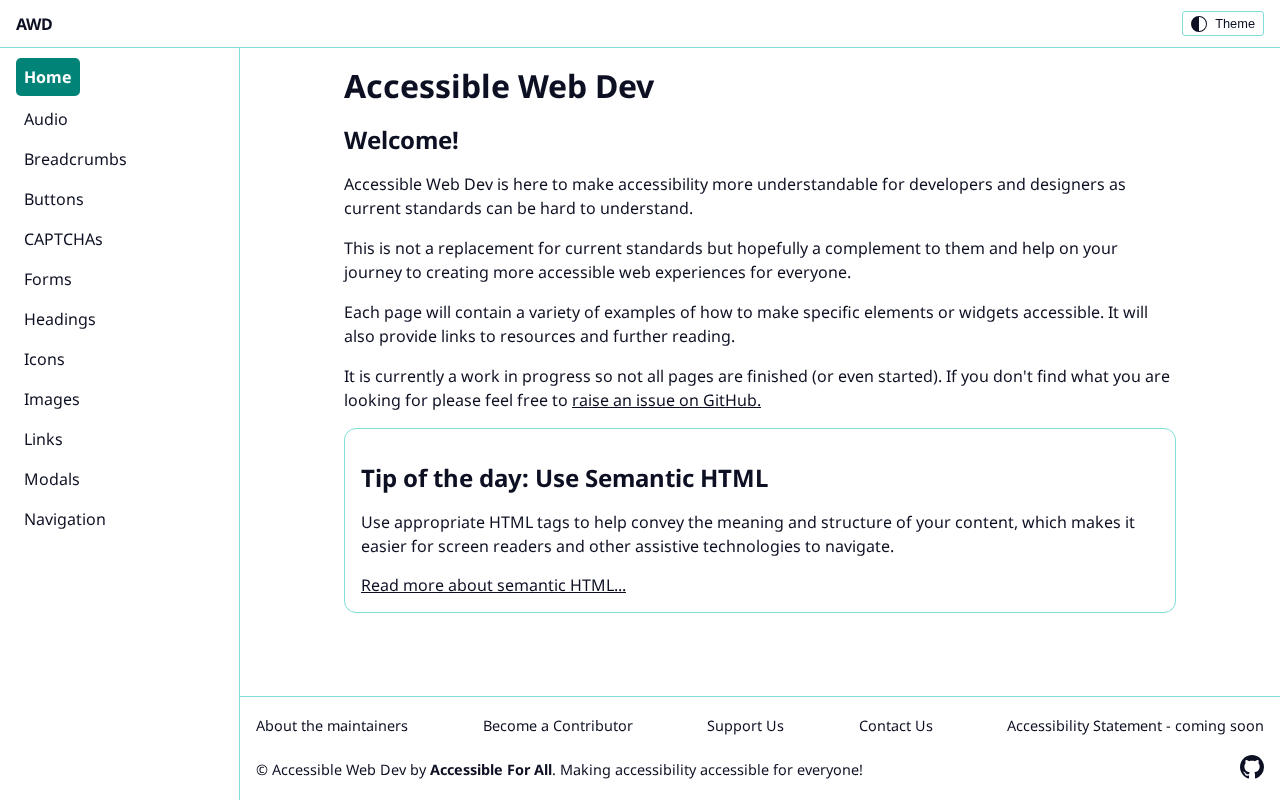Open the Audio page
1280x800 pixels.
46,119
